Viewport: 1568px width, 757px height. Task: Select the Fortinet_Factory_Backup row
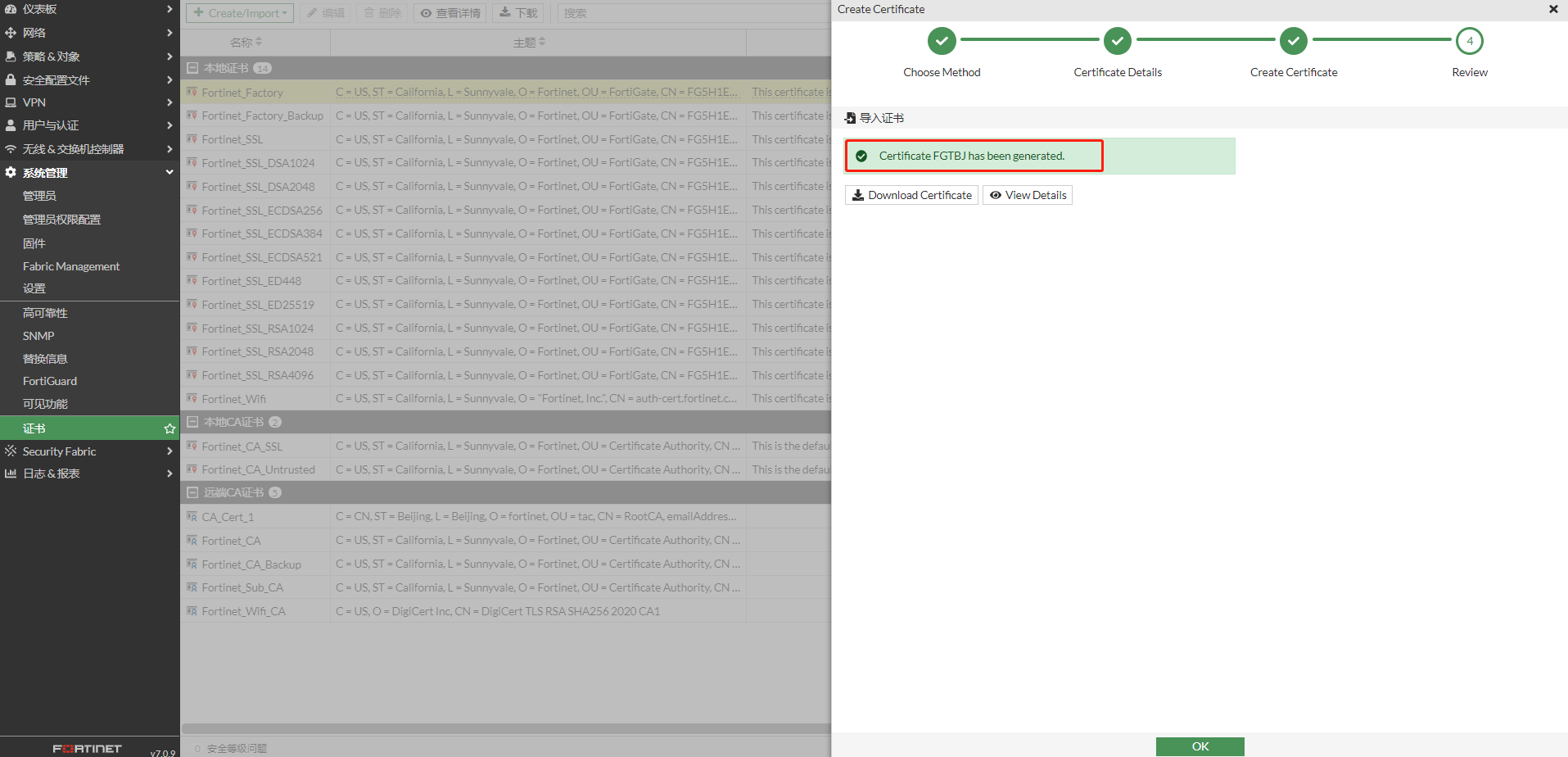[x=506, y=116]
